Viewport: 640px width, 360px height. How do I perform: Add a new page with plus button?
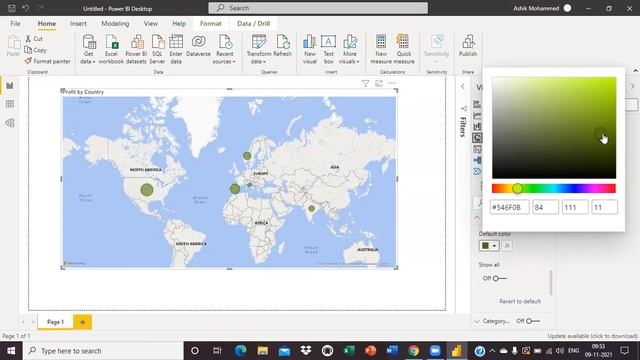[82, 322]
